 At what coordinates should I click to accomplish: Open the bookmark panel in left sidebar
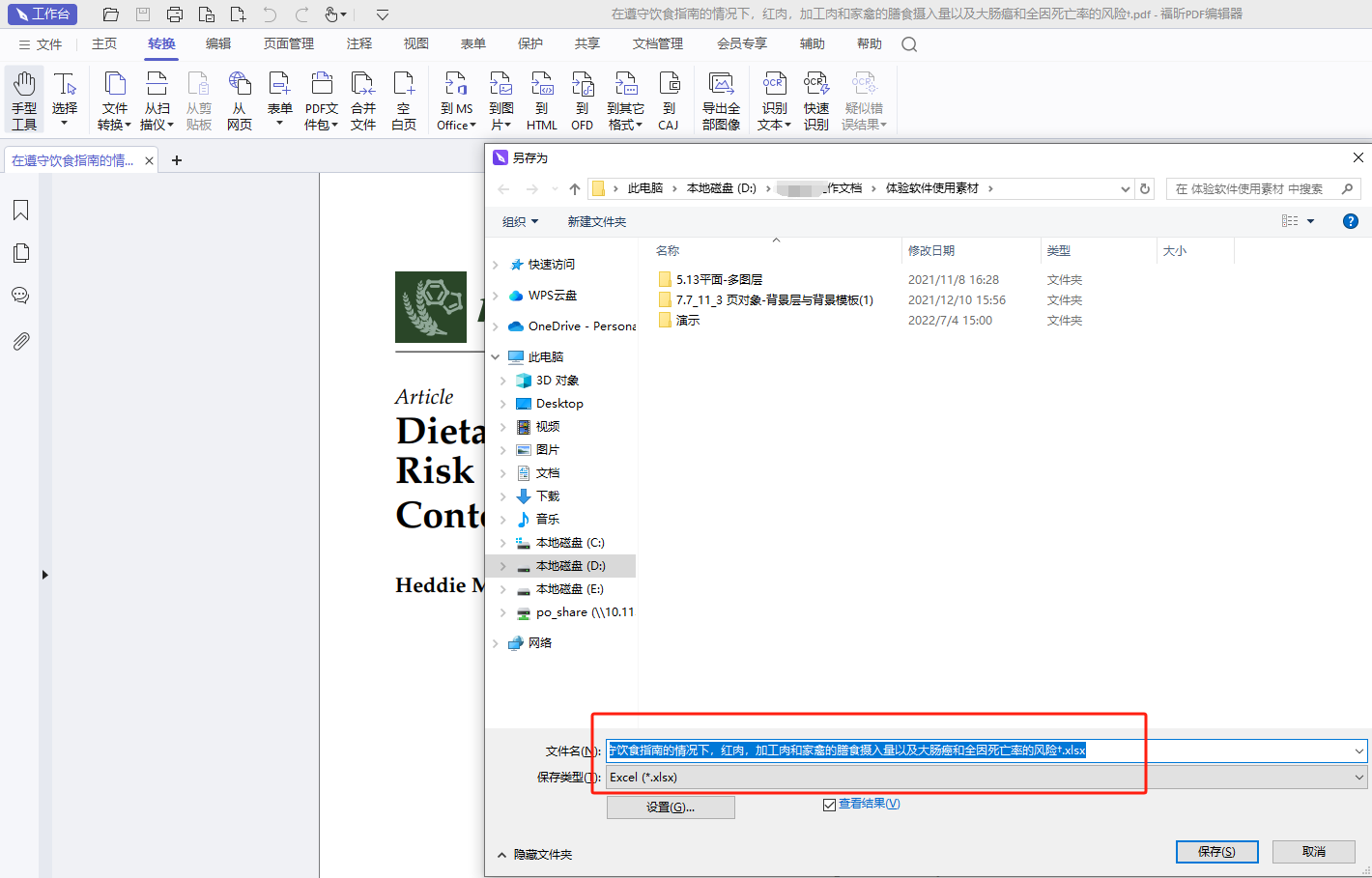[20, 211]
